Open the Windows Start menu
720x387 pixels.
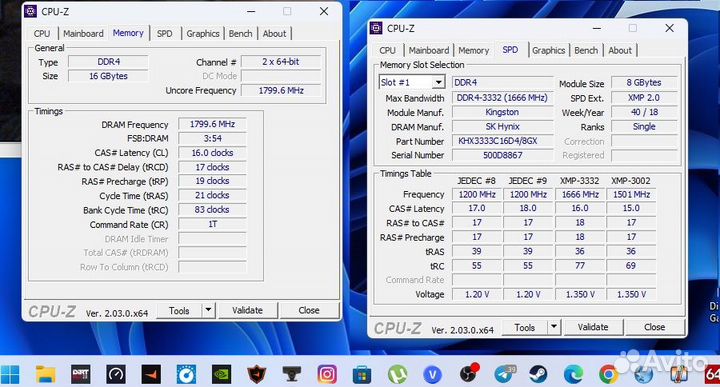tap(10, 375)
